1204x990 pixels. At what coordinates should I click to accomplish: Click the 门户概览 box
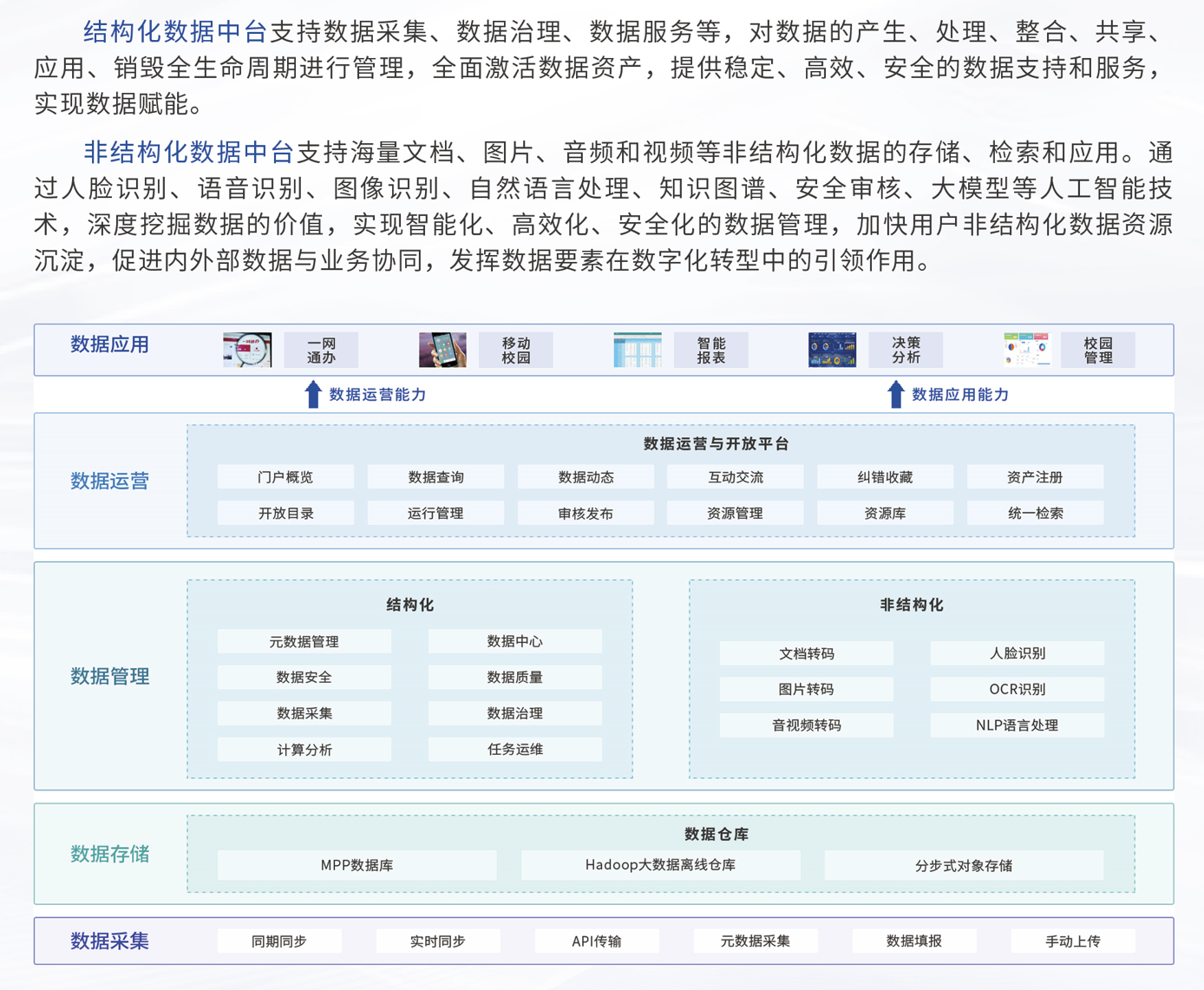click(285, 477)
